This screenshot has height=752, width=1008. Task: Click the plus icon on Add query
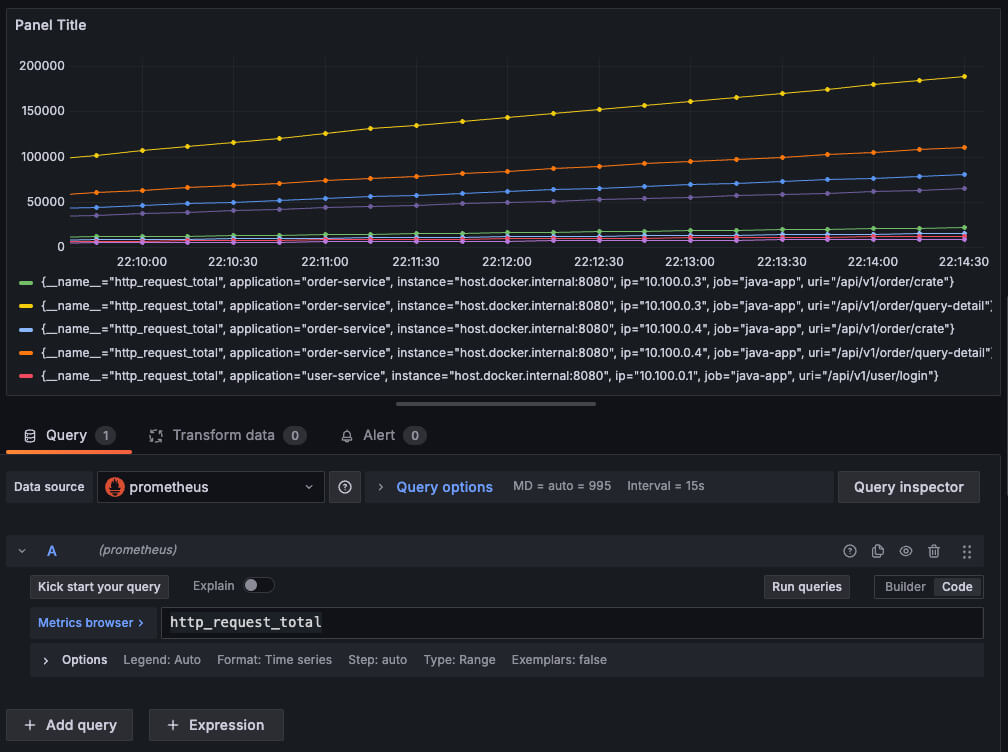pyautogui.click(x=30, y=725)
